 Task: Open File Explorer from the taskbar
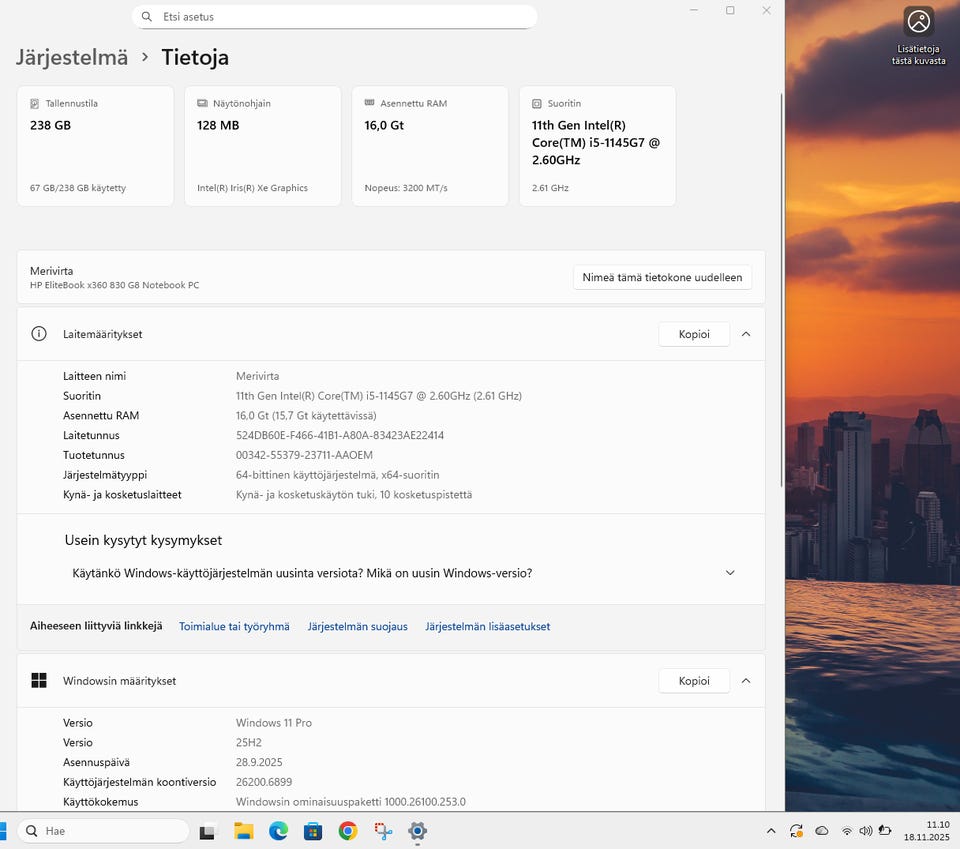pyautogui.click(x=243, y=831)
